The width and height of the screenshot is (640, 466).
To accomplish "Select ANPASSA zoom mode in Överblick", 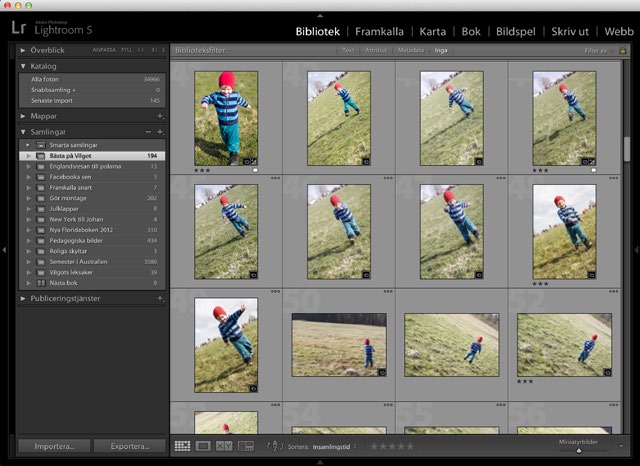I will coord(104,50).
